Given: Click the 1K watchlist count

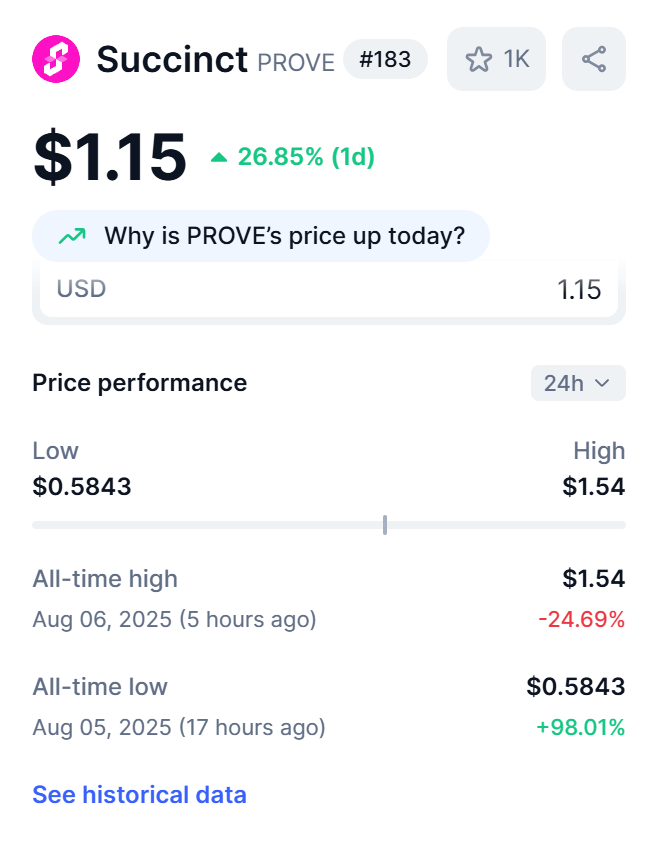Looking at the screenshot, I should click(x=517, y=59).
